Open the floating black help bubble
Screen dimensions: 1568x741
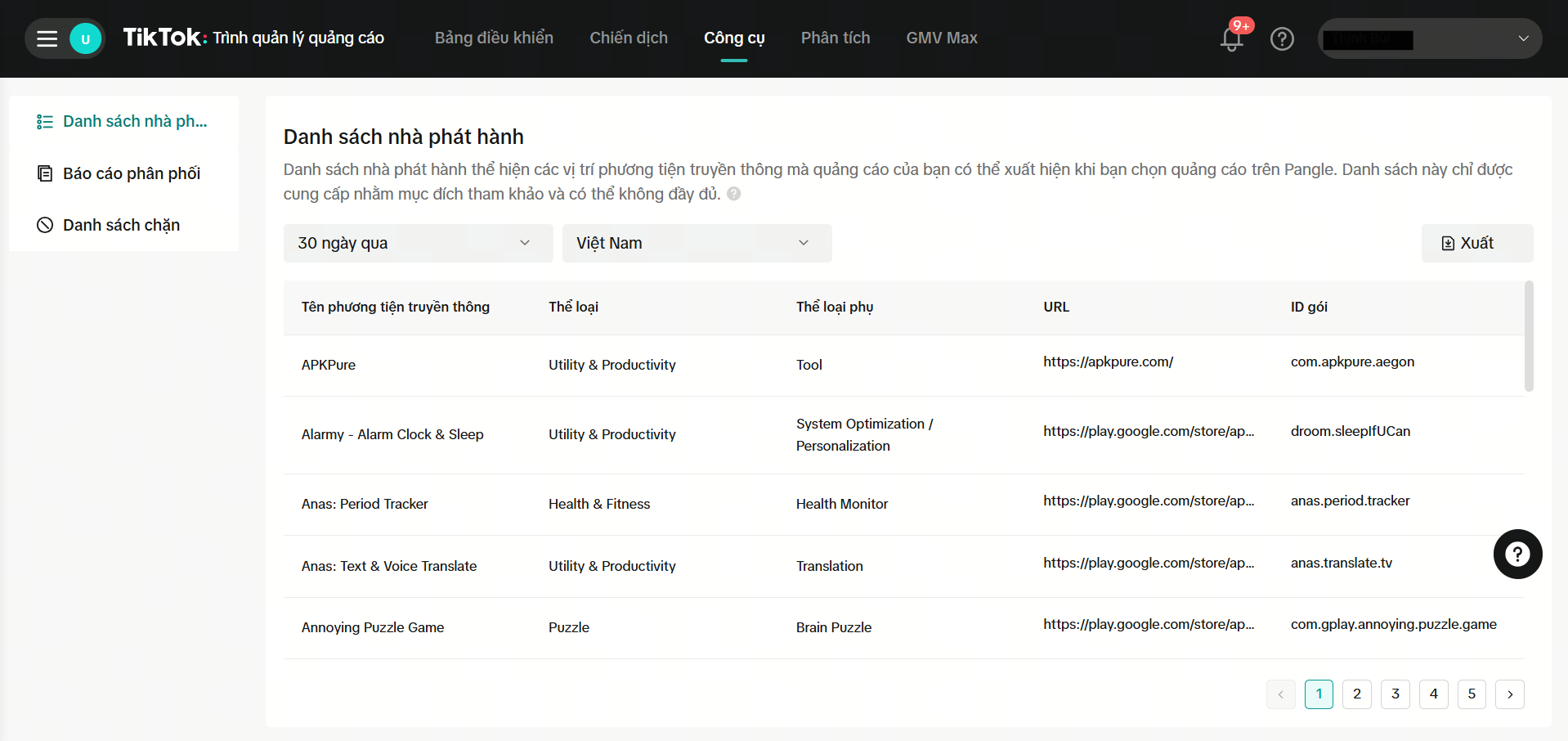[x=1517, y=555]
